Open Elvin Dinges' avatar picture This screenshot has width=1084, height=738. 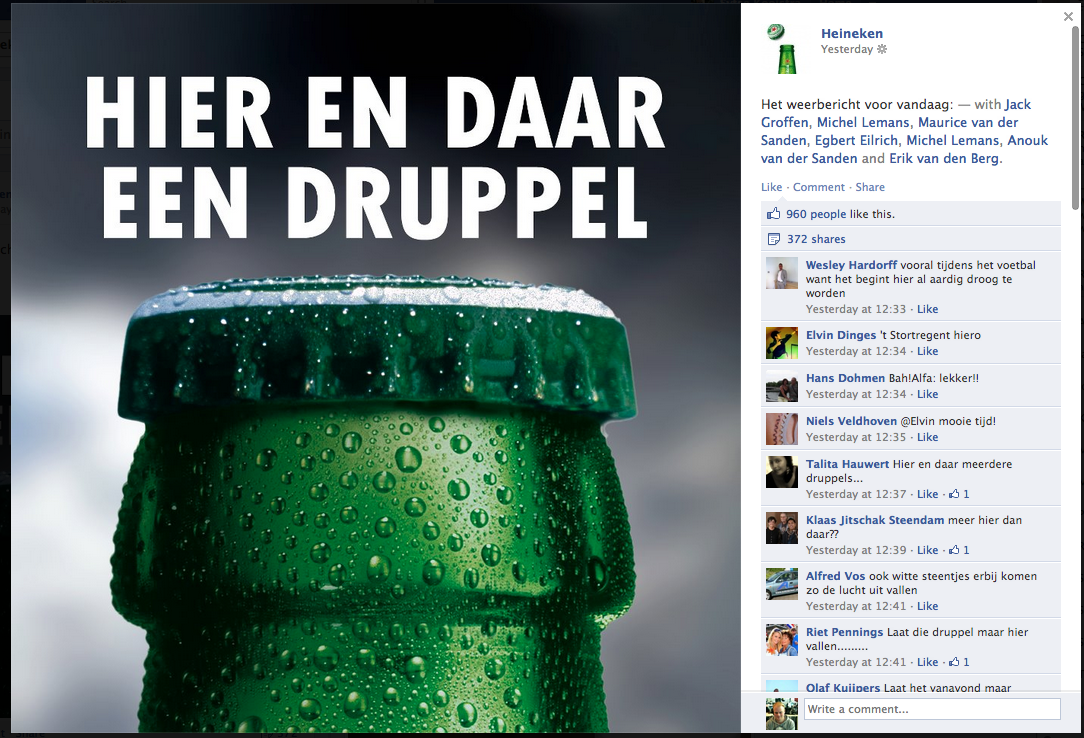tap(782, 343)
